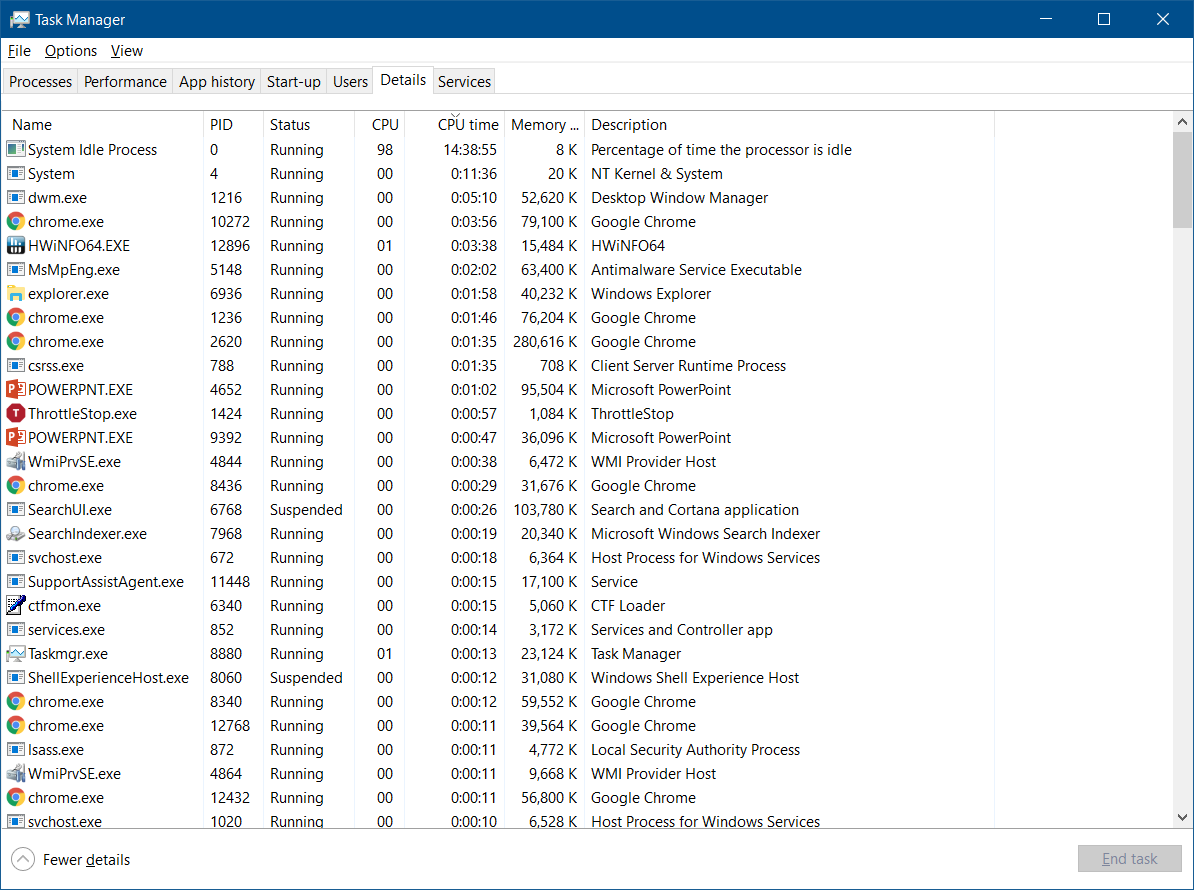Click WmiPrvSE.exe icon for PID 4864
Viewport: 1194px width, 890px height.
(x=15, y=774)
